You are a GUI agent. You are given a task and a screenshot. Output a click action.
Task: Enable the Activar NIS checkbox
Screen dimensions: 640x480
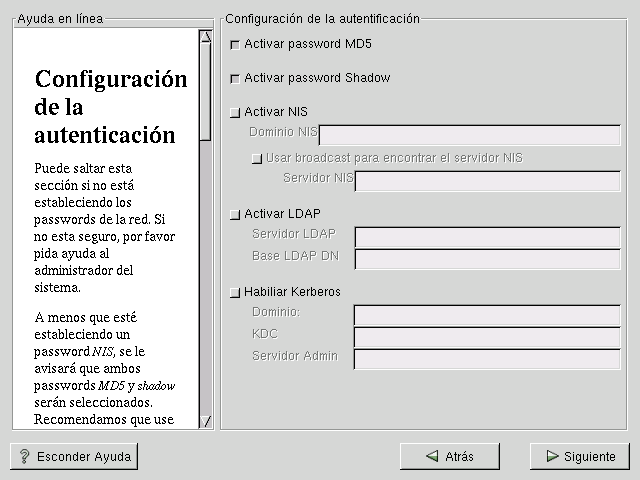tap(235, 112)
